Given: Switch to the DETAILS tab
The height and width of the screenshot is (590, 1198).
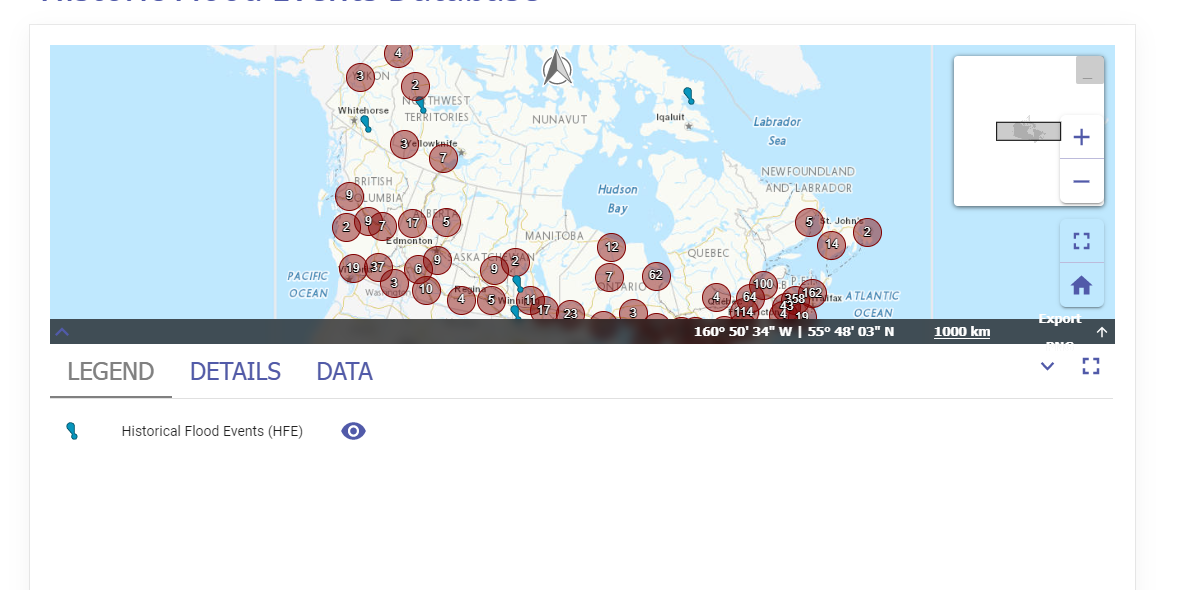Looking at the screenshot, I should (x=235, y=371).
